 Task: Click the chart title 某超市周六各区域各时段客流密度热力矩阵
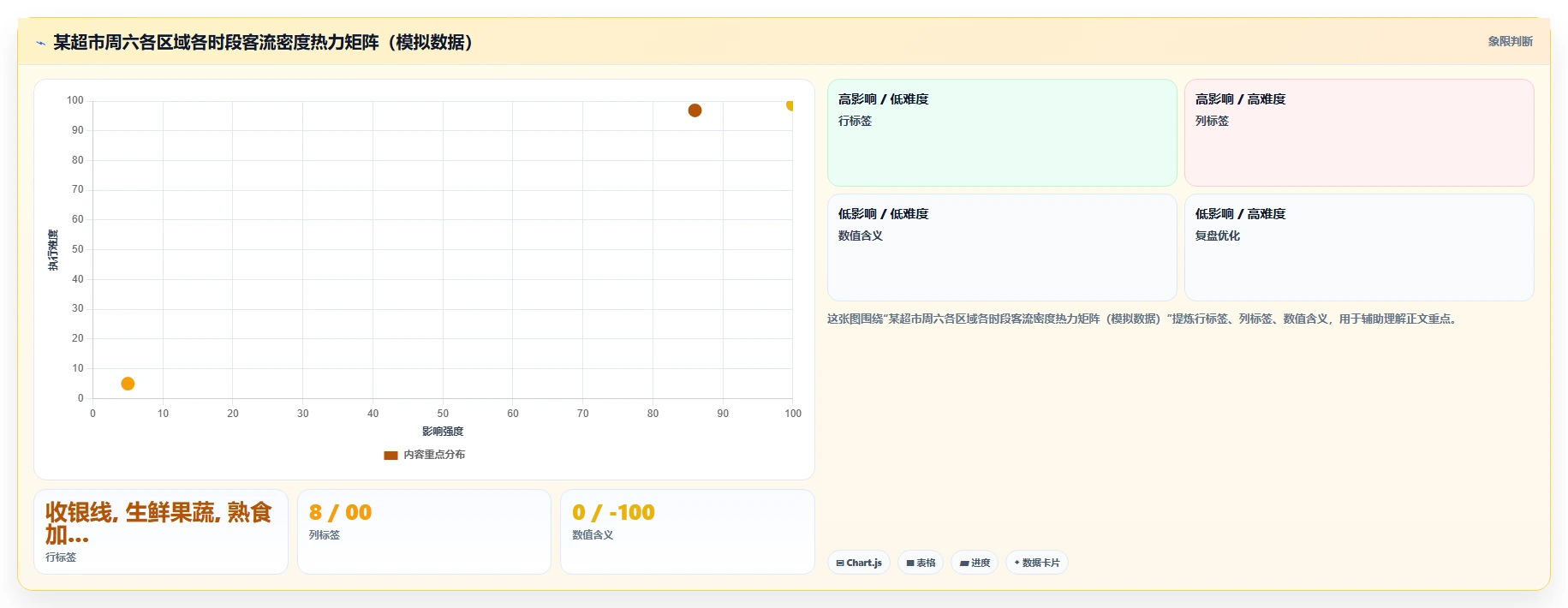264,42
